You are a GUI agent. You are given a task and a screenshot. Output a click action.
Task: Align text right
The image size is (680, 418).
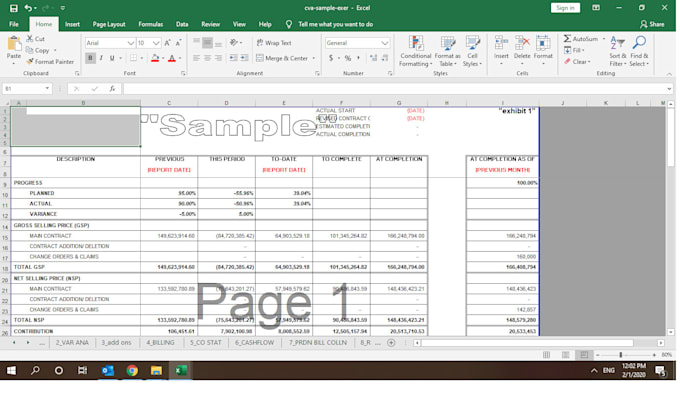point(218,58)
